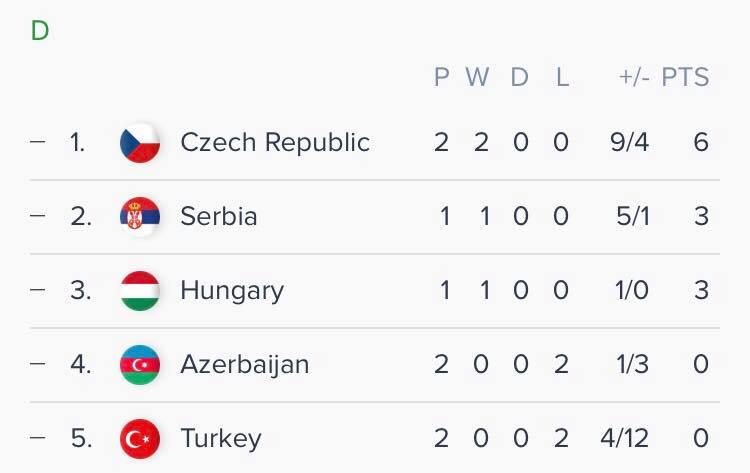Open the Serbia team link

[219, 217]
